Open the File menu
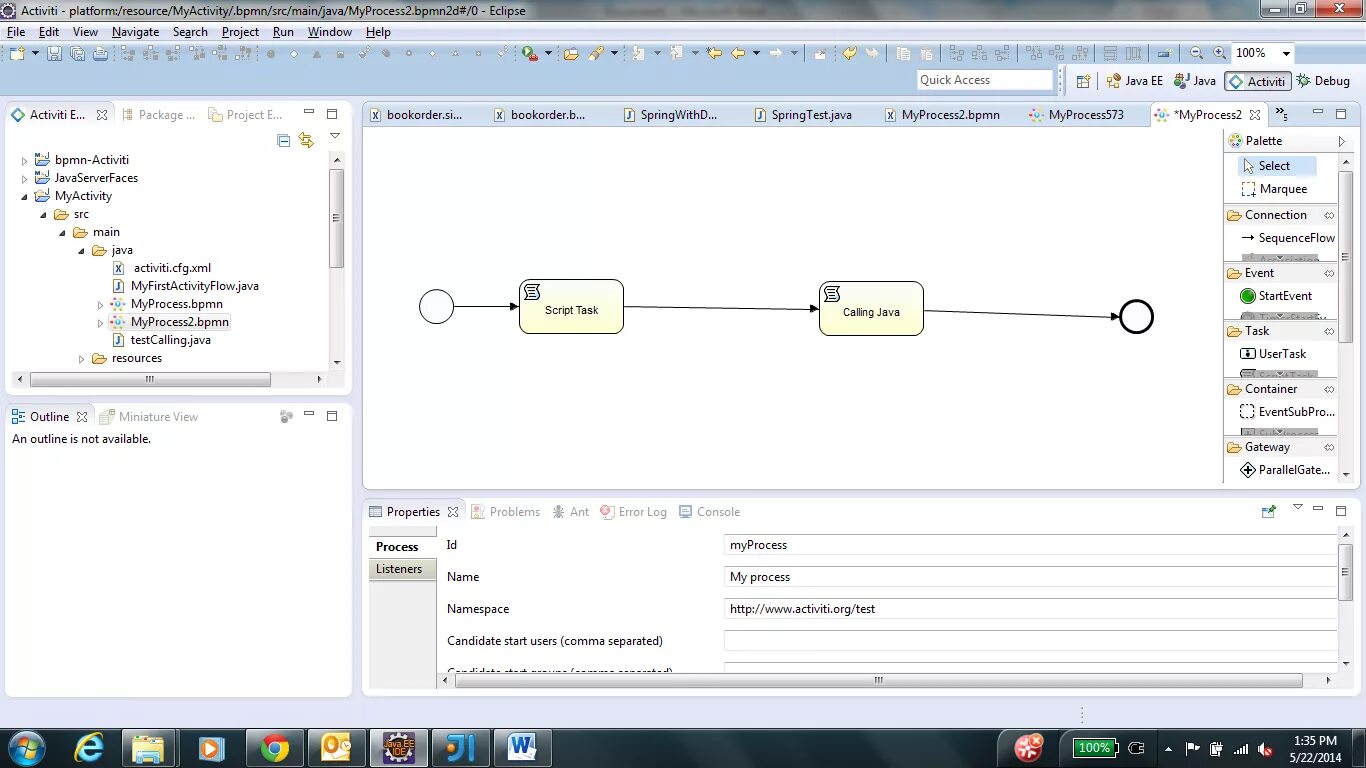Viewport: 1366px width, 768px height. coord(16,32)
